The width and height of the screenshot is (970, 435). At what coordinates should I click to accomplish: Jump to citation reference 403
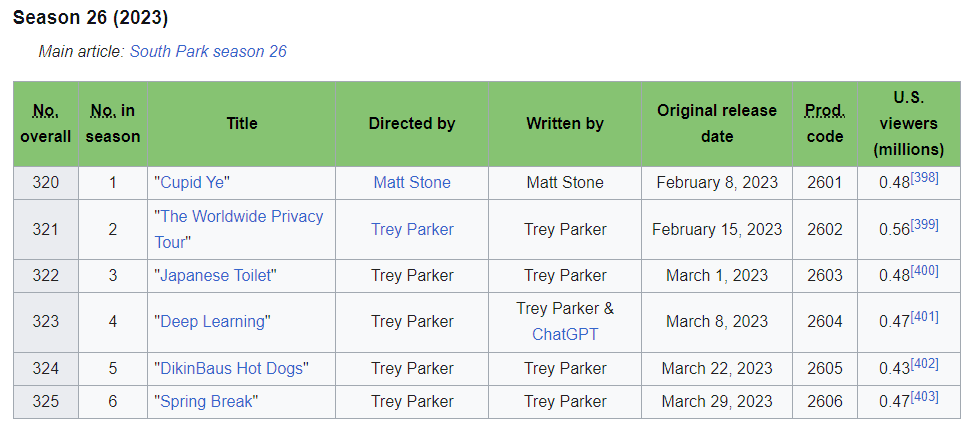click(924, 396)
